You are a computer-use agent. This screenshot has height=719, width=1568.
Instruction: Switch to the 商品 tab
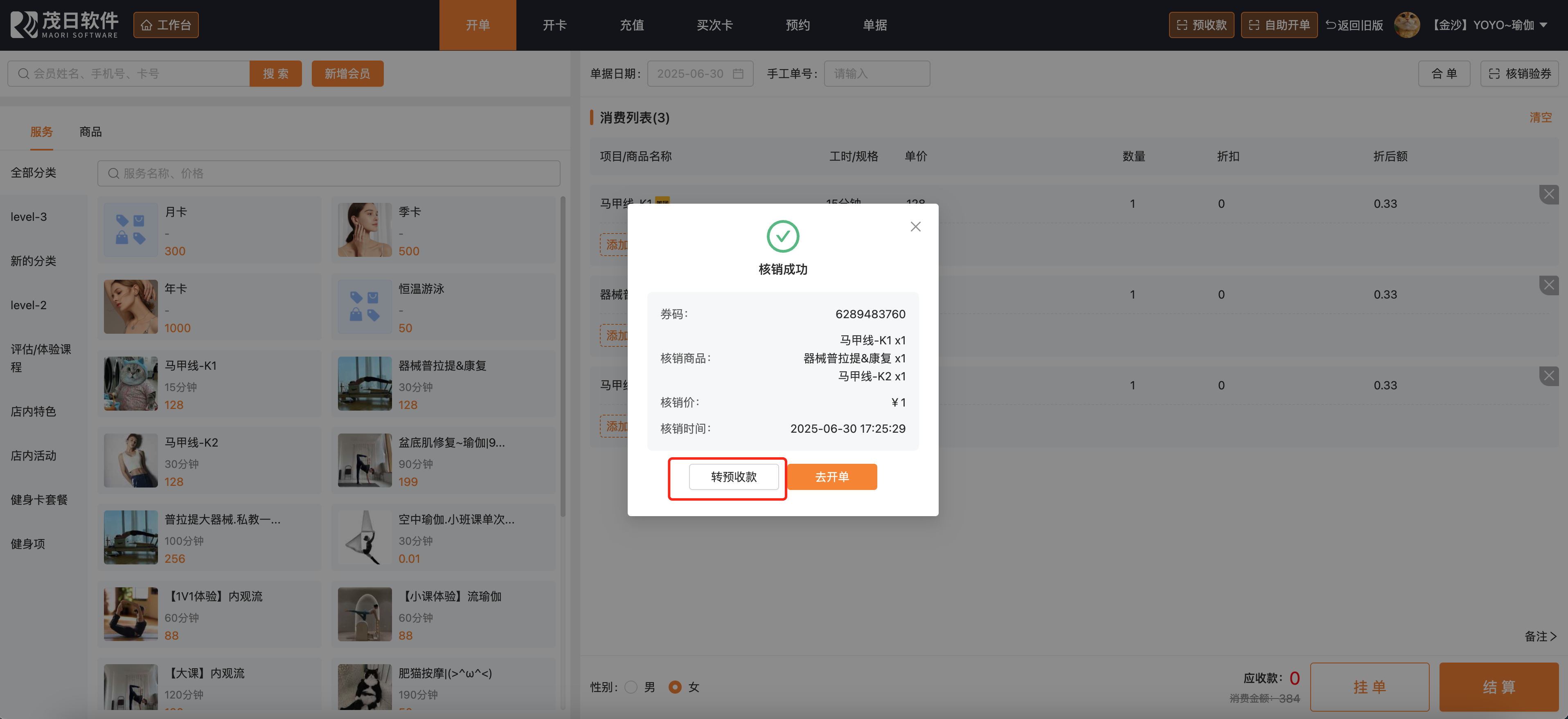[x=90, y=131]
